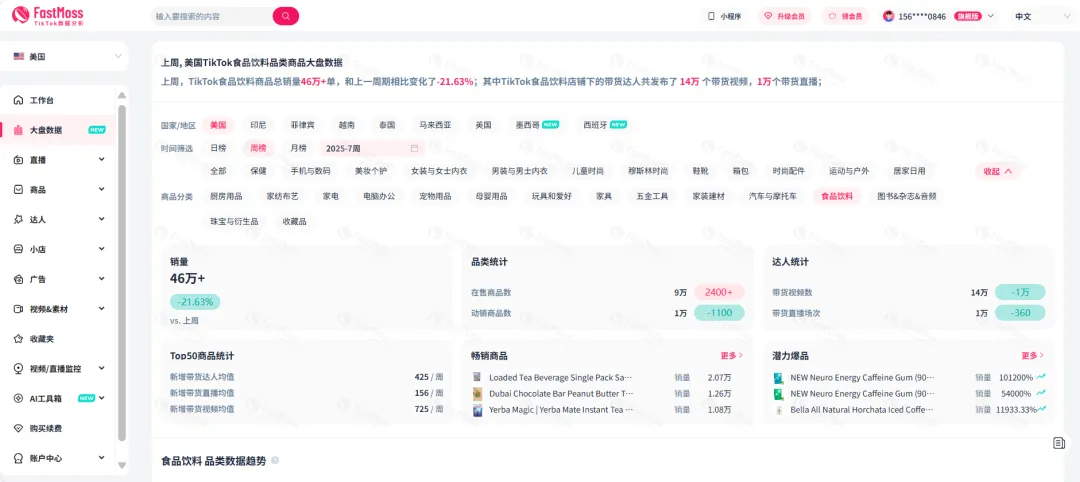
Task: Open 更多 link for 畅销商品
Action: click(x=731, y=356)
